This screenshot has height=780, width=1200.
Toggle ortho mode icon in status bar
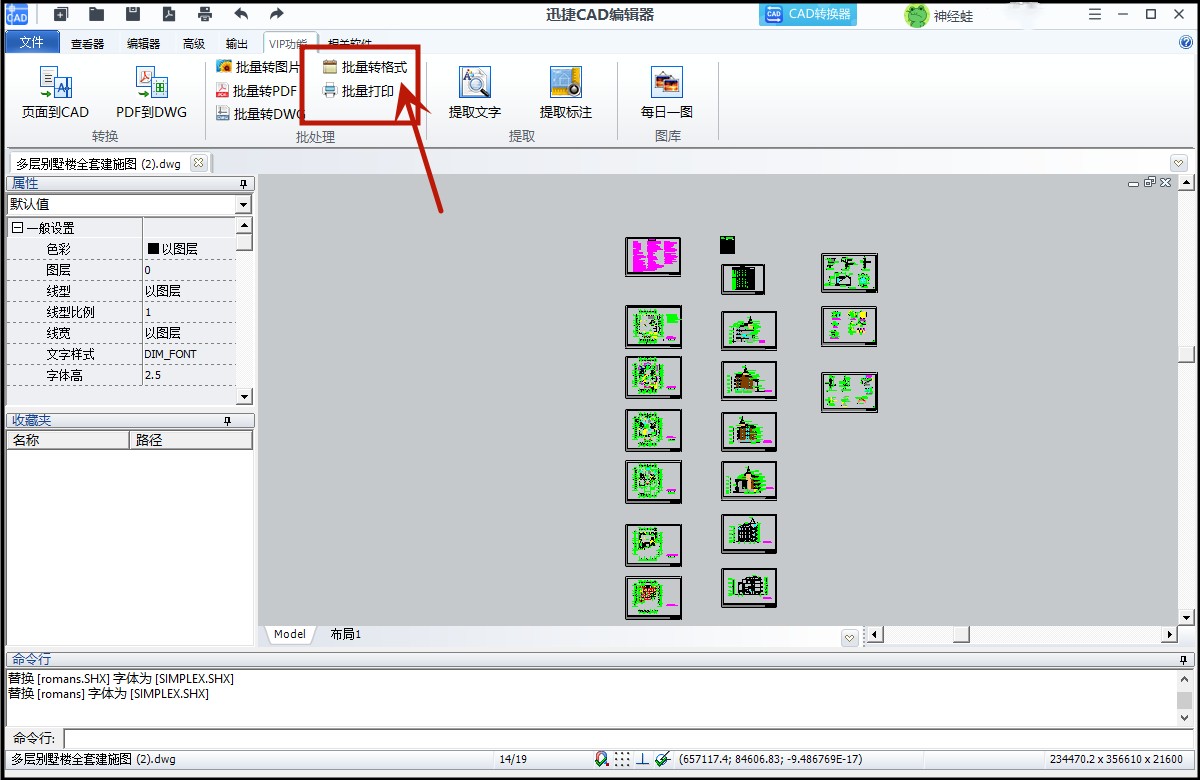(x=642, y=759)
